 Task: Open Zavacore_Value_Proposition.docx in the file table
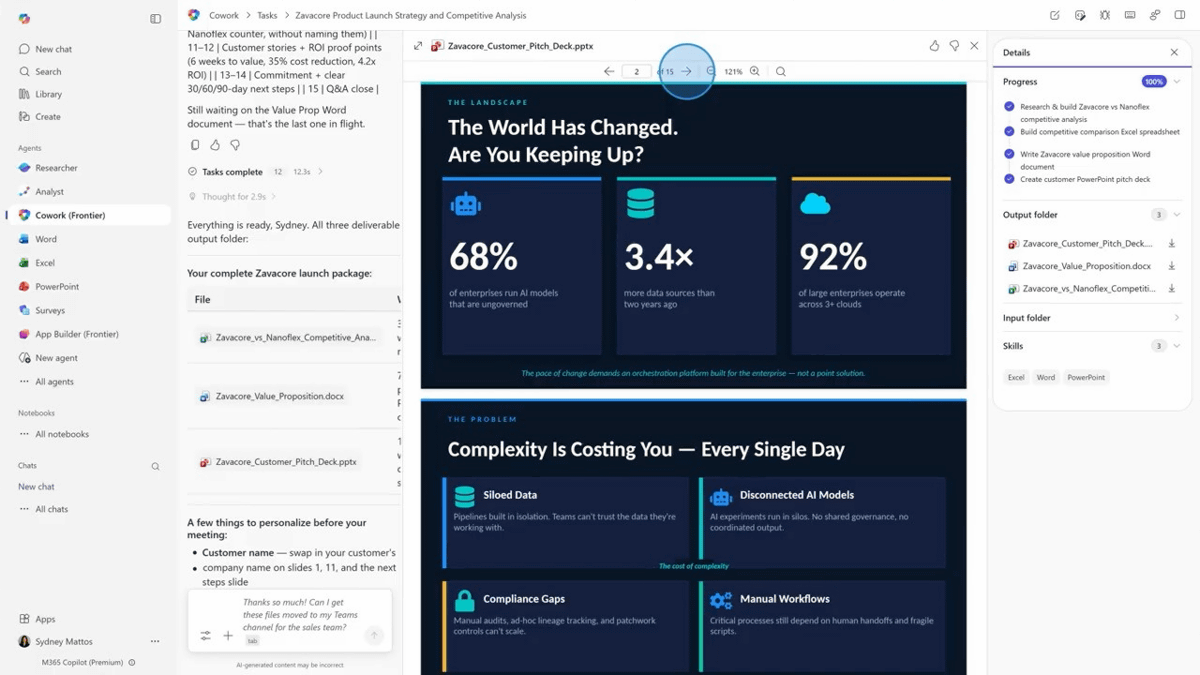pos(279,397)
